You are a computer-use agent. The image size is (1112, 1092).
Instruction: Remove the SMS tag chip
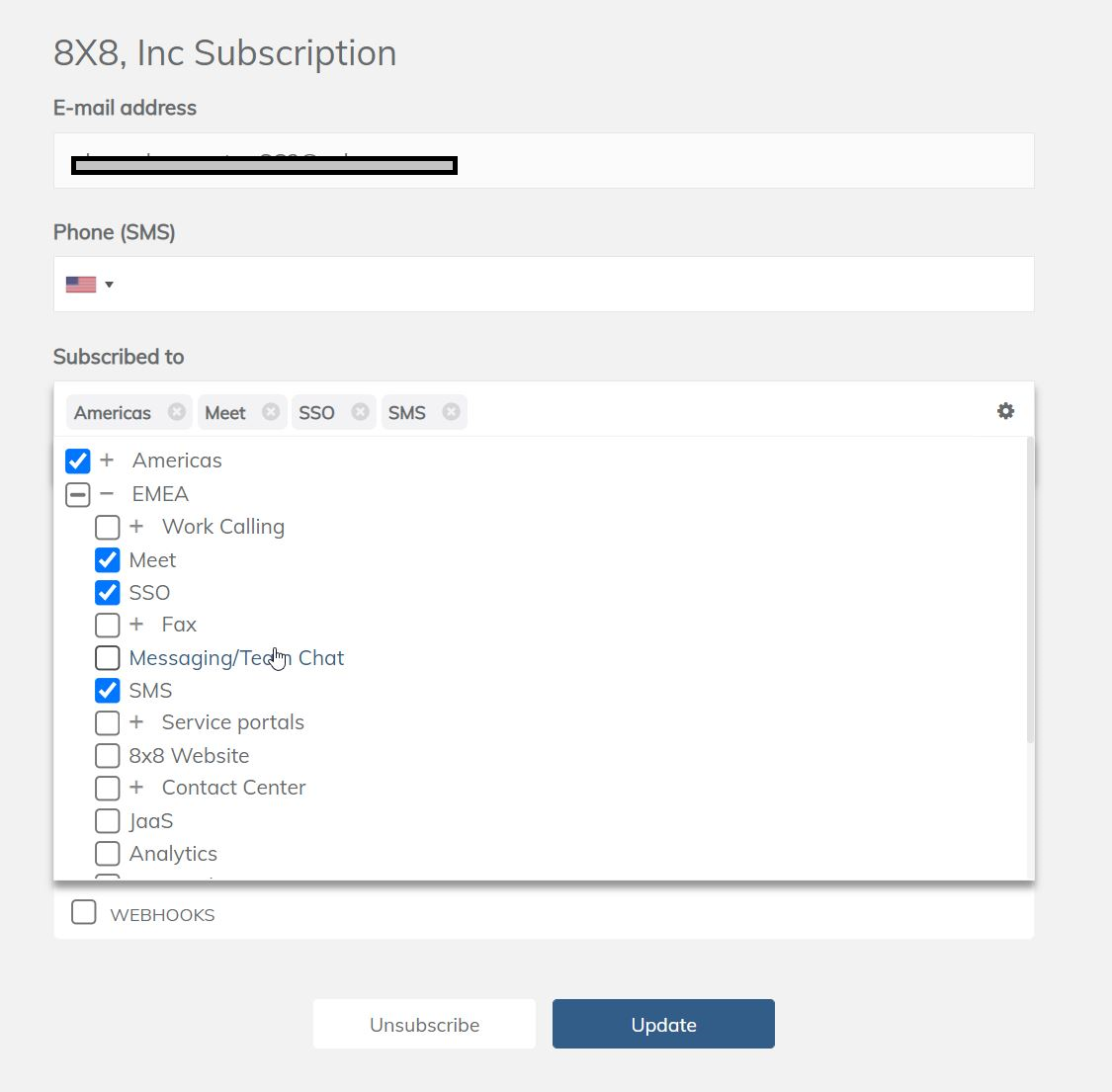point(451,412)
